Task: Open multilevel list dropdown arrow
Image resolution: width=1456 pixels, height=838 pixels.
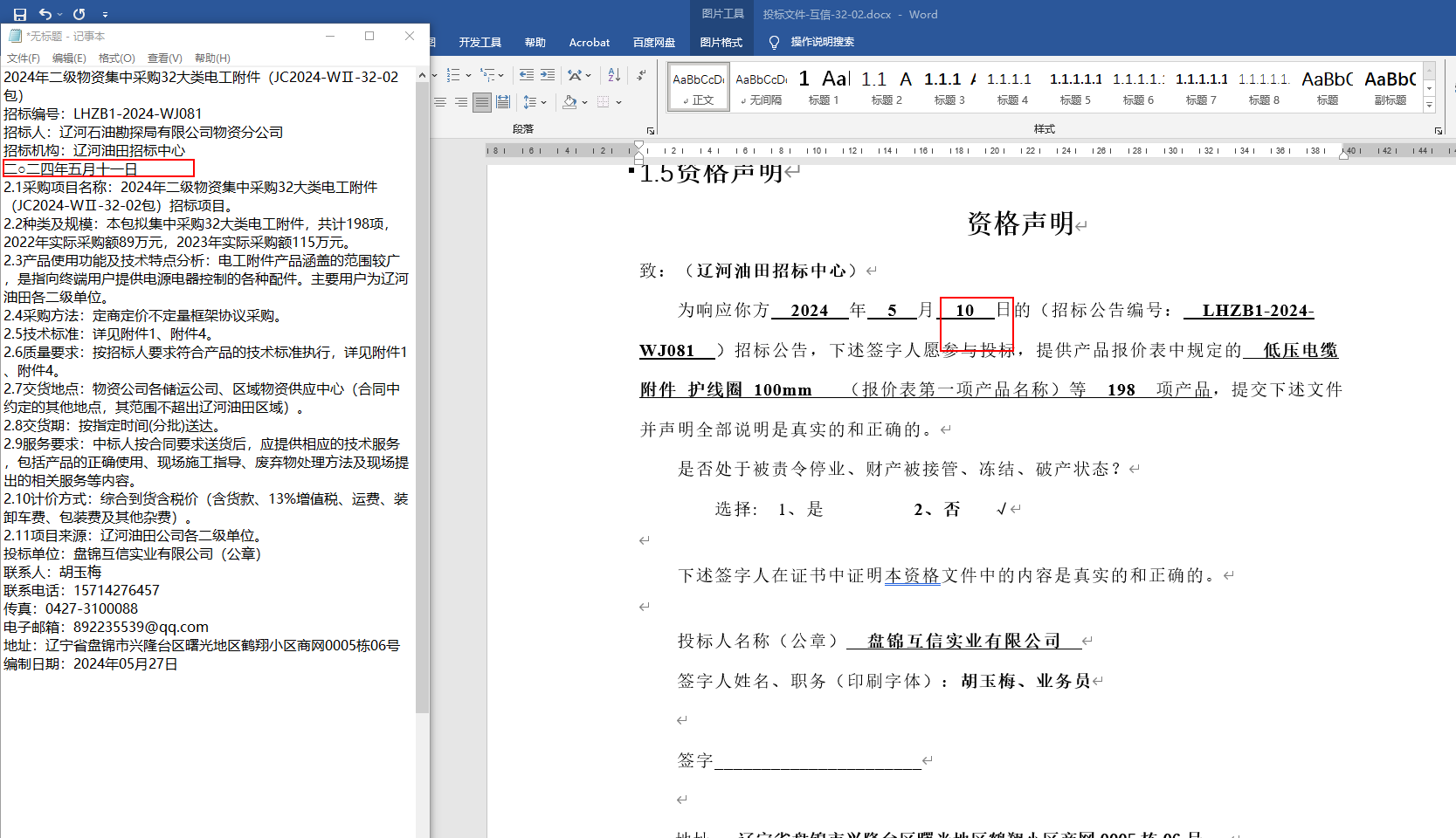Action: click(500, 75)
